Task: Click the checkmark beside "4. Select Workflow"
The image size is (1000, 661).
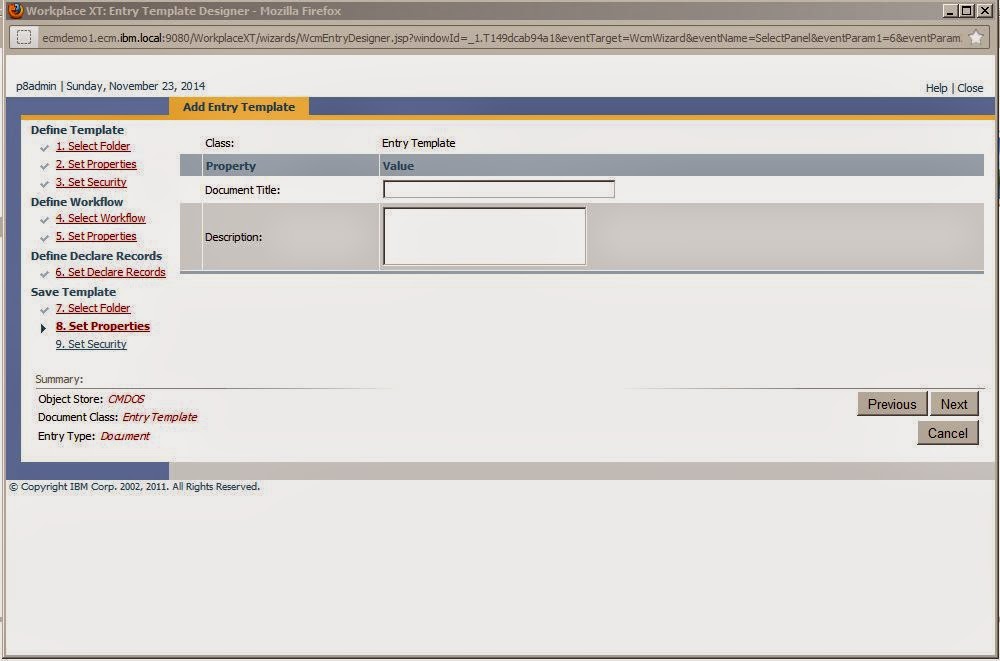Action: point(44,218)
